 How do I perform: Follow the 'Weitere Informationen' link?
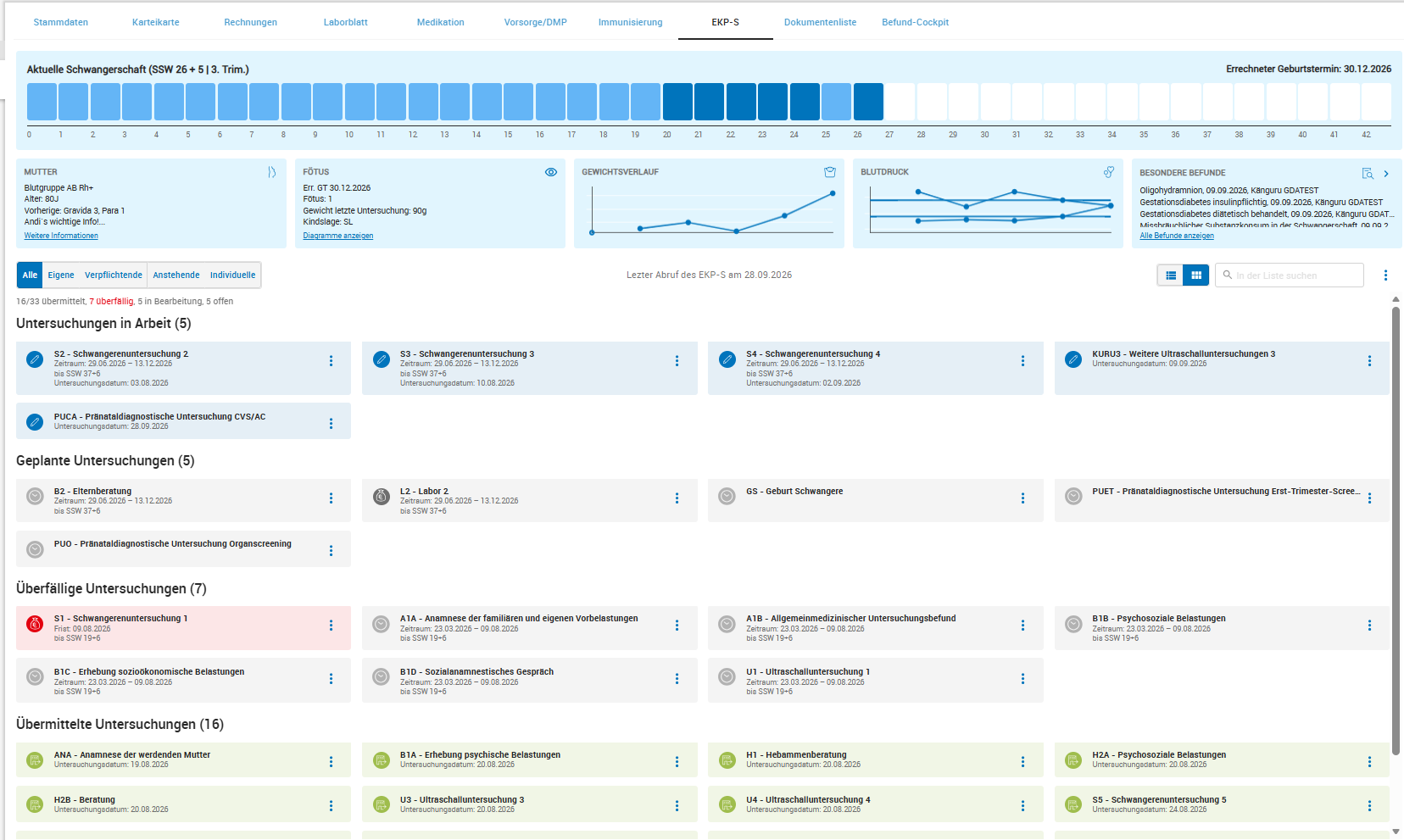coord(61,236)
